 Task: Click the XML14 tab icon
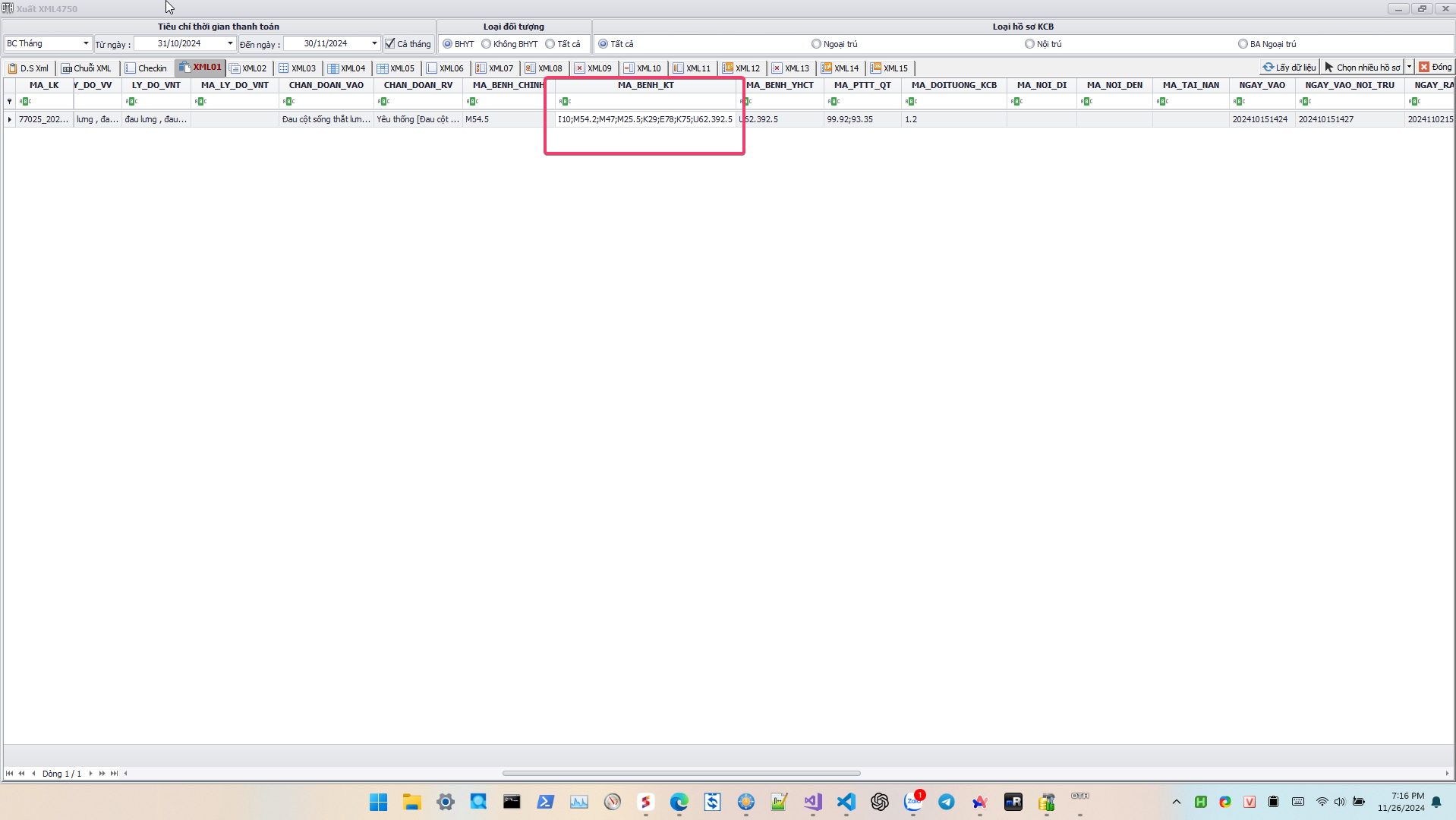[827, 68]
